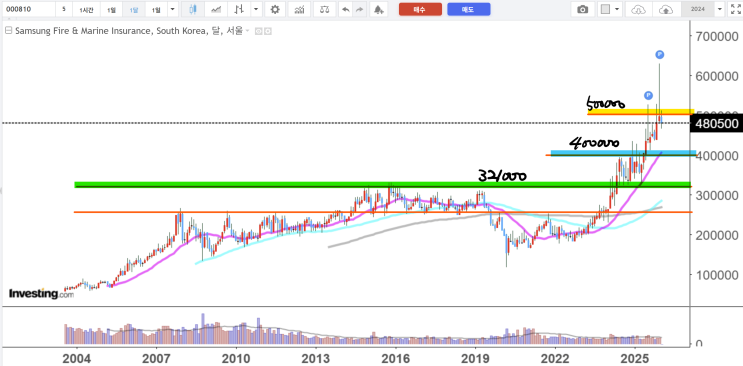Click the compare symbols scale icon
Viewport: 743px width, 366px height.
[x=325, y=9]
